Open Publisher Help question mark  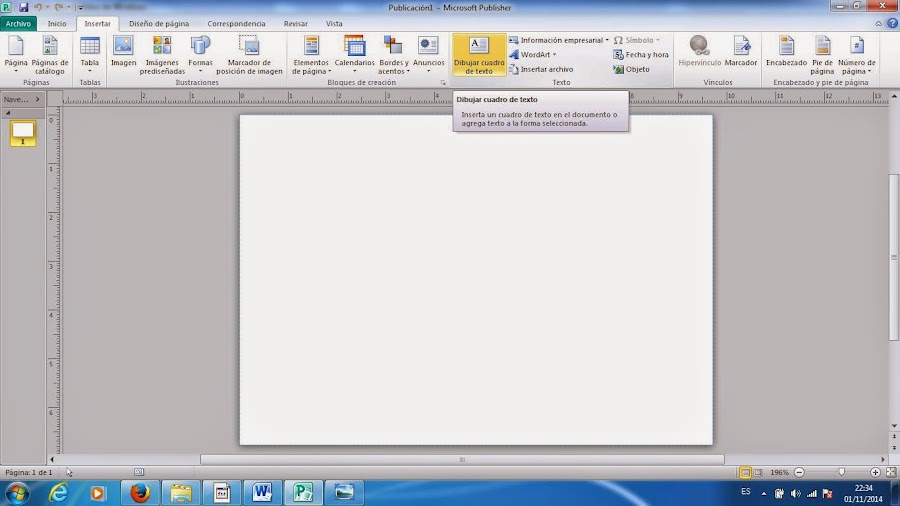893,24
